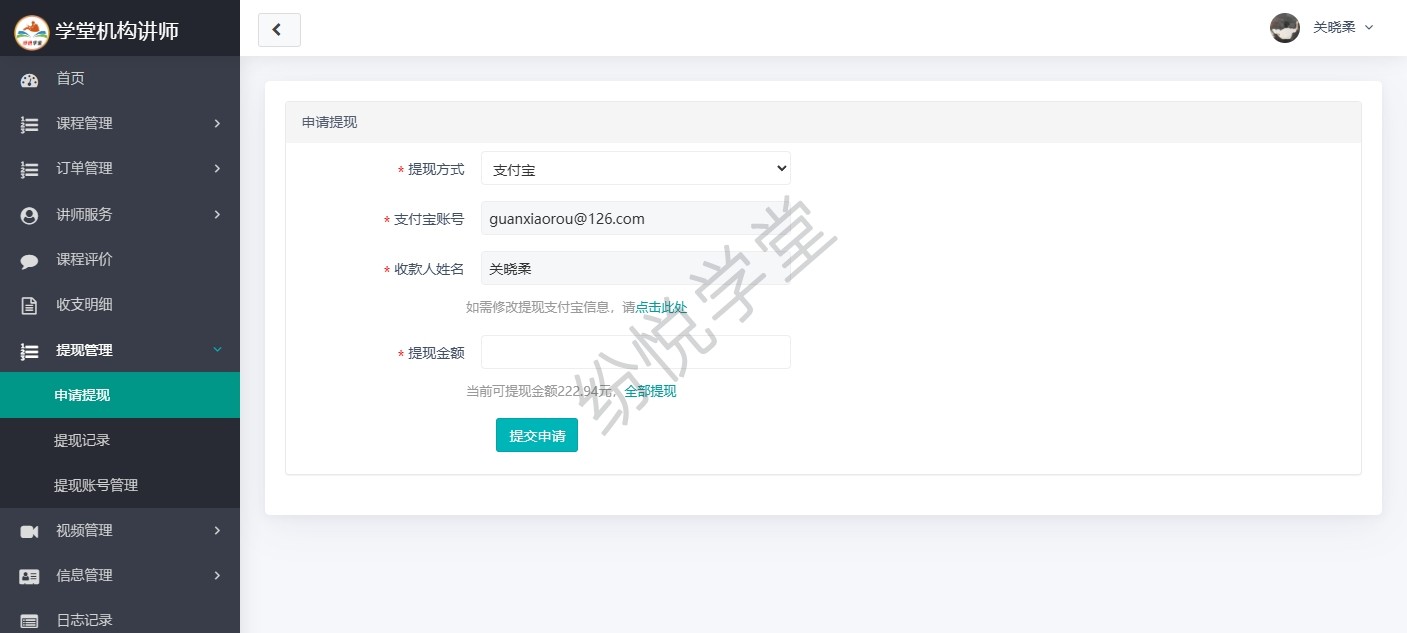Open the 关晓柔 user menu arrow
Screen dimensions: 1407x633
tap(1369, 27)
